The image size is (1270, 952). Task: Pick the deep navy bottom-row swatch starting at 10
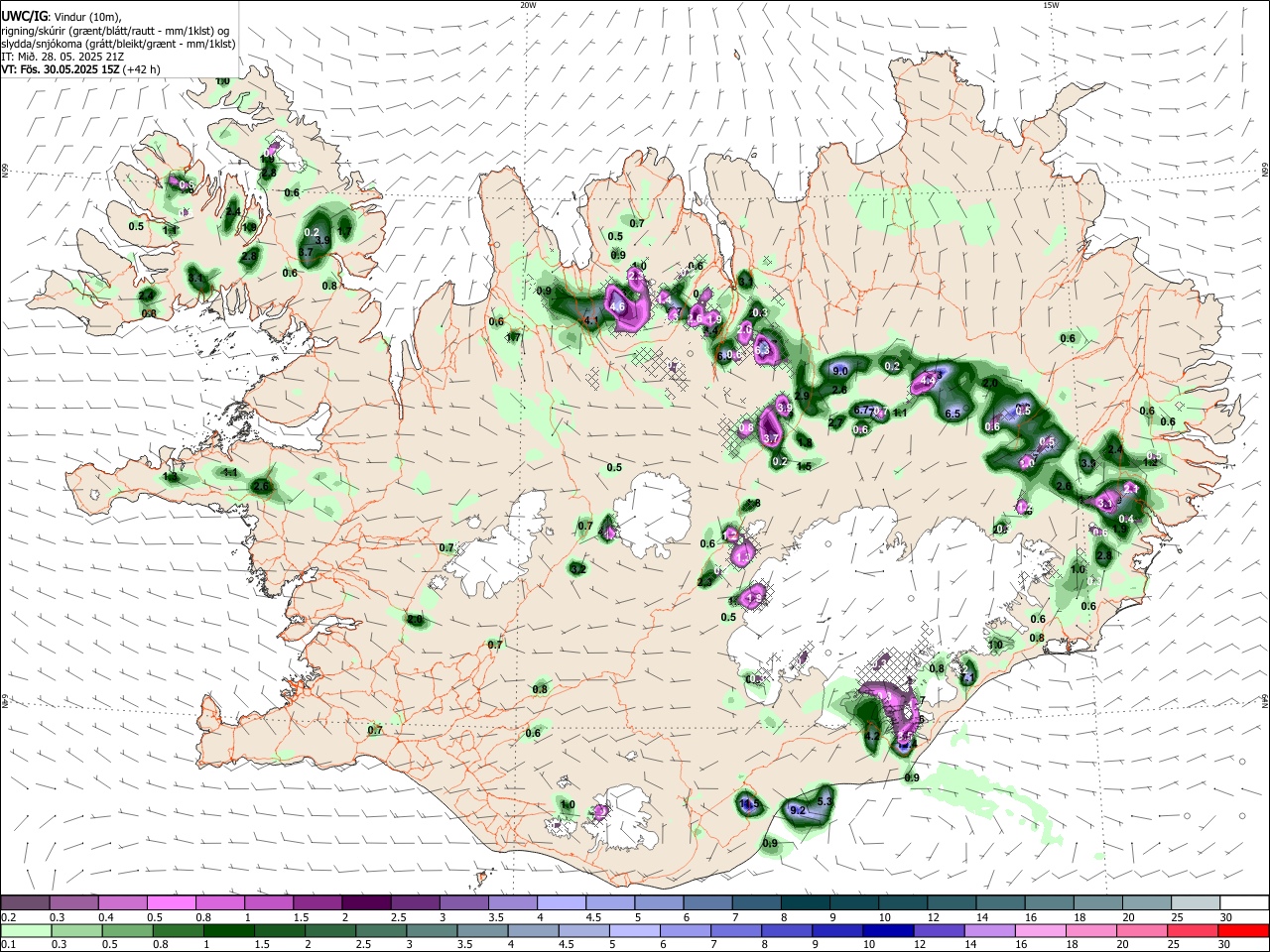888,930
